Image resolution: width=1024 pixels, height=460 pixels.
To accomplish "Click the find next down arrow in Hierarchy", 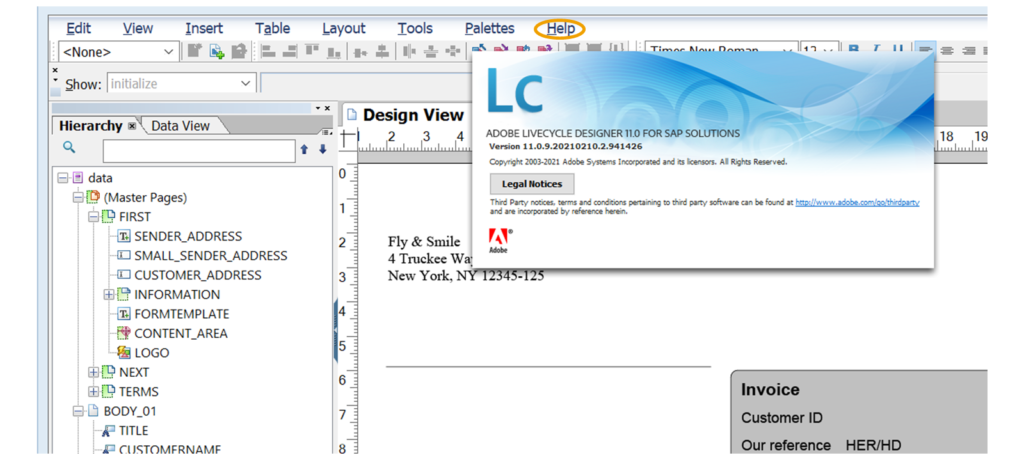I will tap(322, 150).
